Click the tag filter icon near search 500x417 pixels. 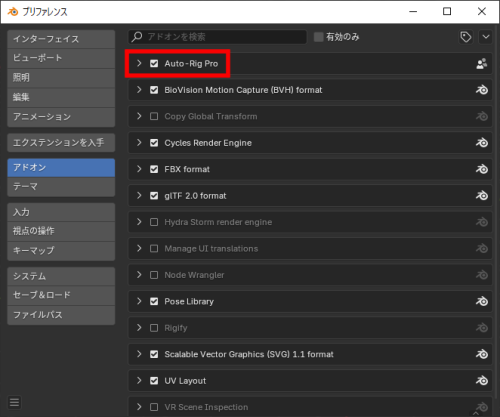tap(466, 37)
